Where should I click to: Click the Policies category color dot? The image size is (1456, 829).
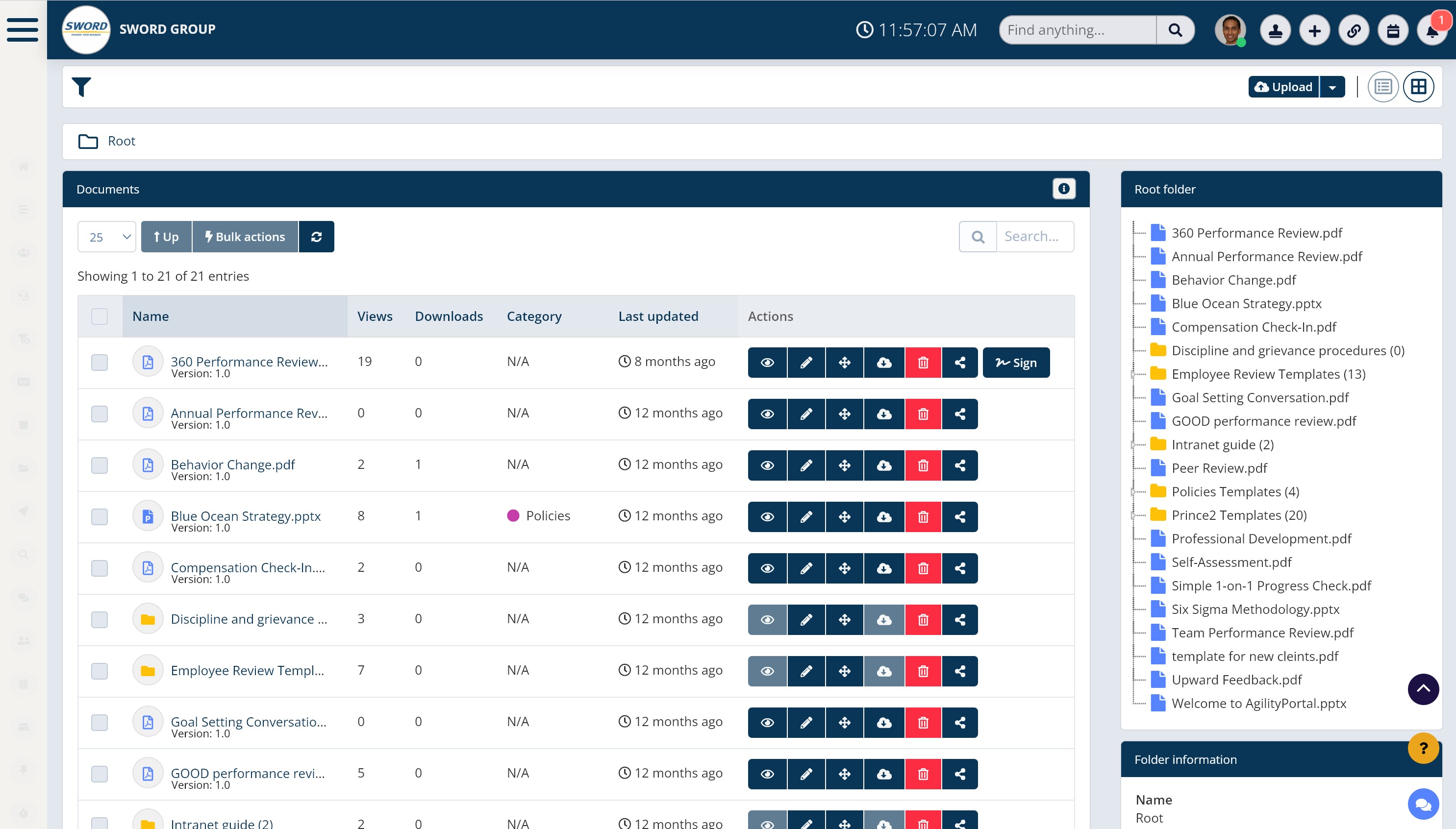[513, 516]
